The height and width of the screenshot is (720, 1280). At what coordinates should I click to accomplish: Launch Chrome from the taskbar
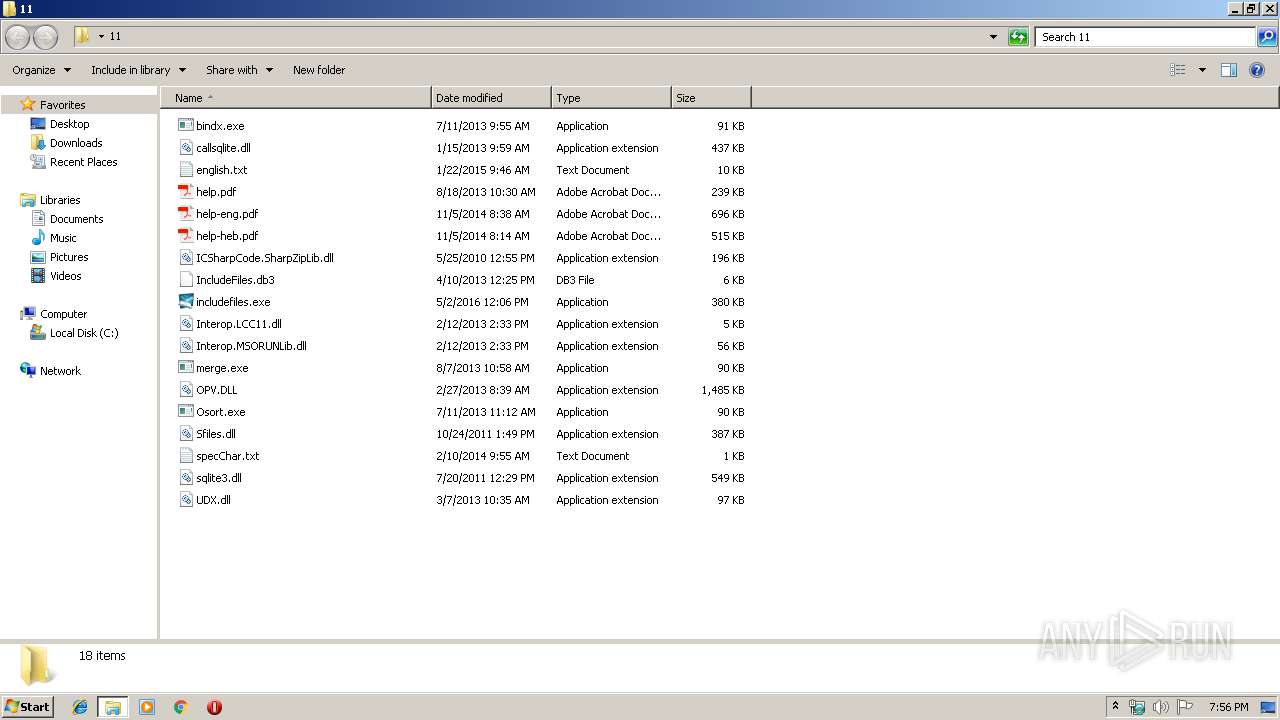[181, 707]
